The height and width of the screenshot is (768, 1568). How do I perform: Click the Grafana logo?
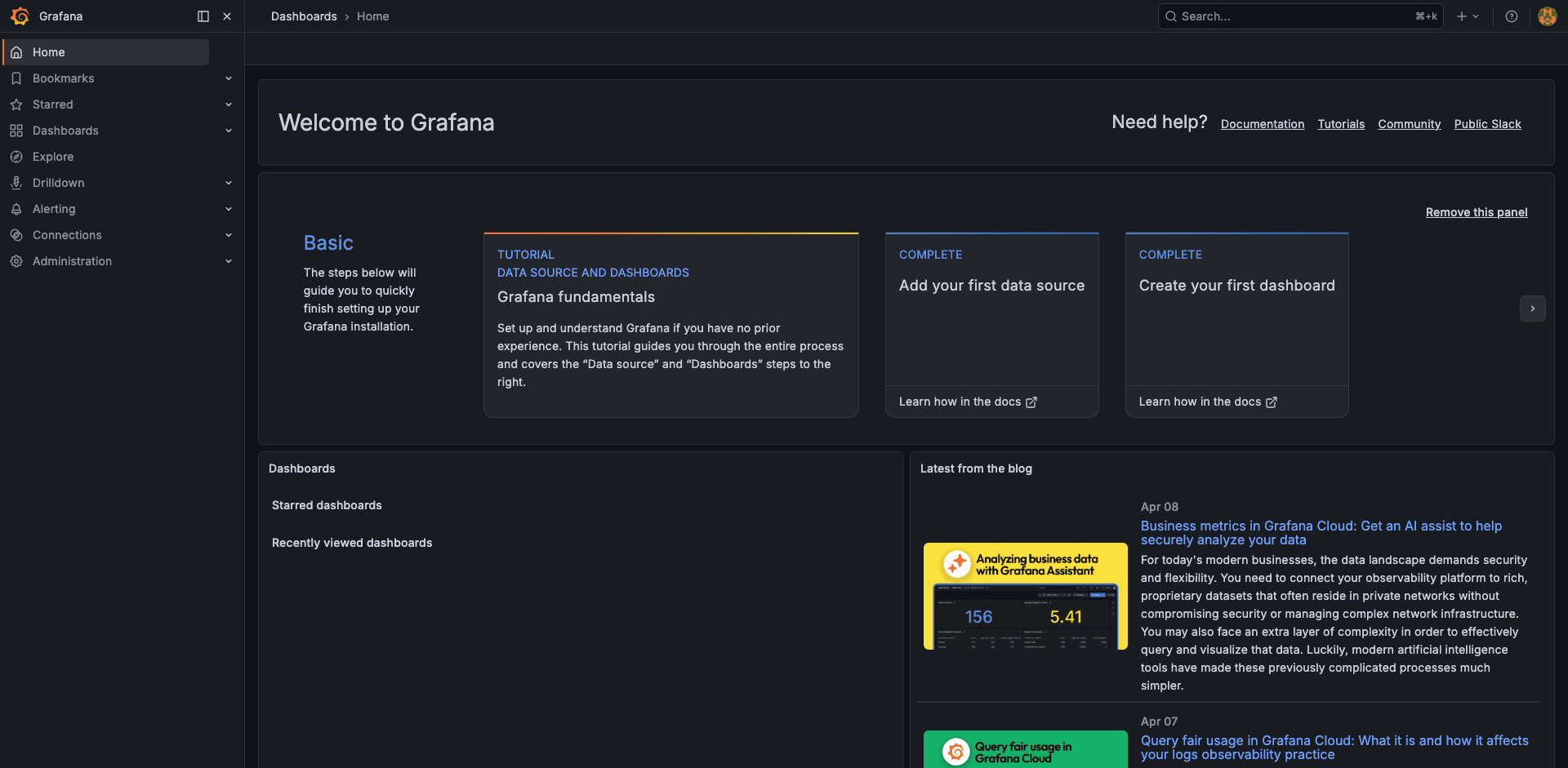pos(20,16)
